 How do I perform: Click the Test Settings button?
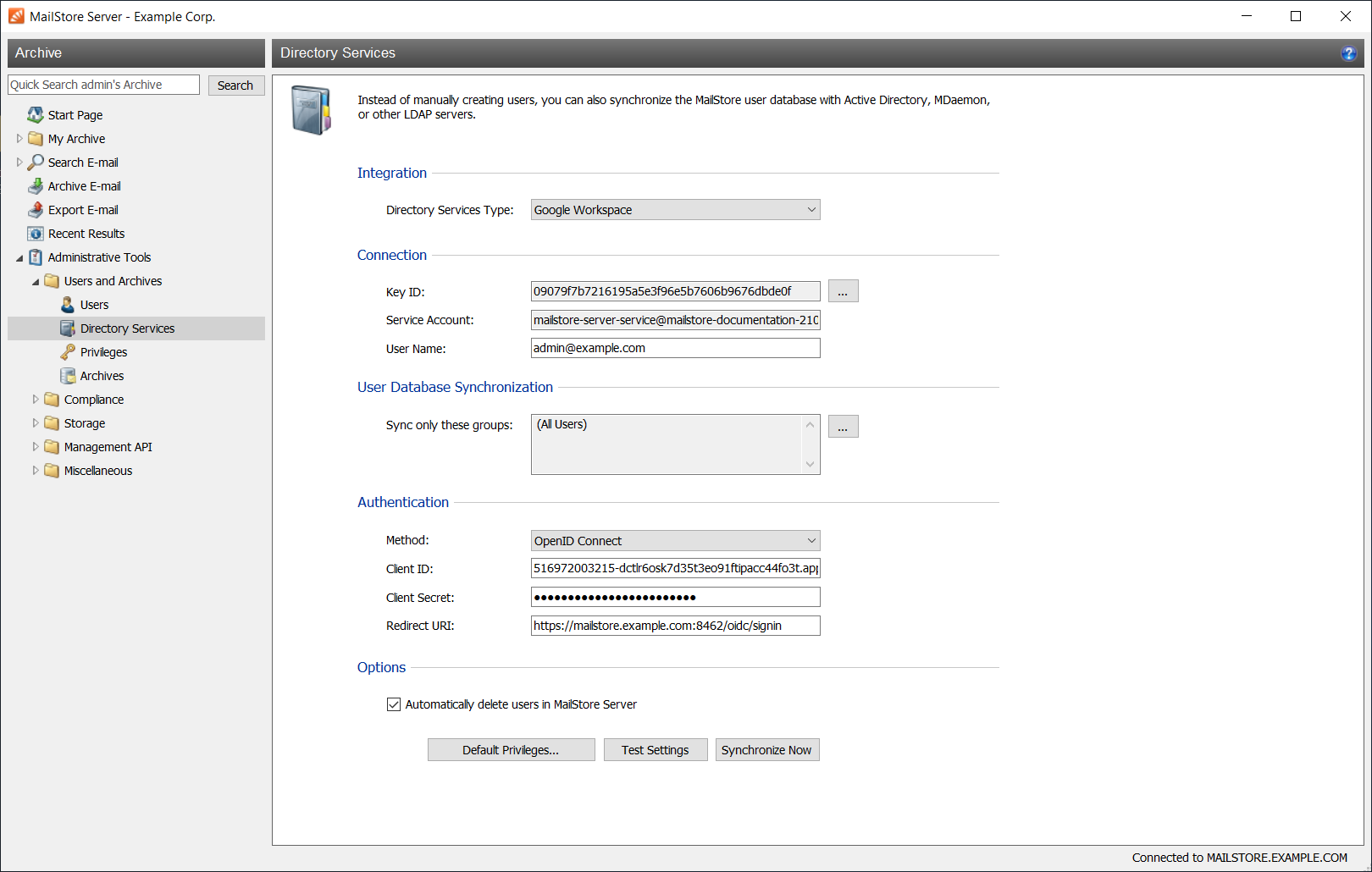(x=655, y=750)
